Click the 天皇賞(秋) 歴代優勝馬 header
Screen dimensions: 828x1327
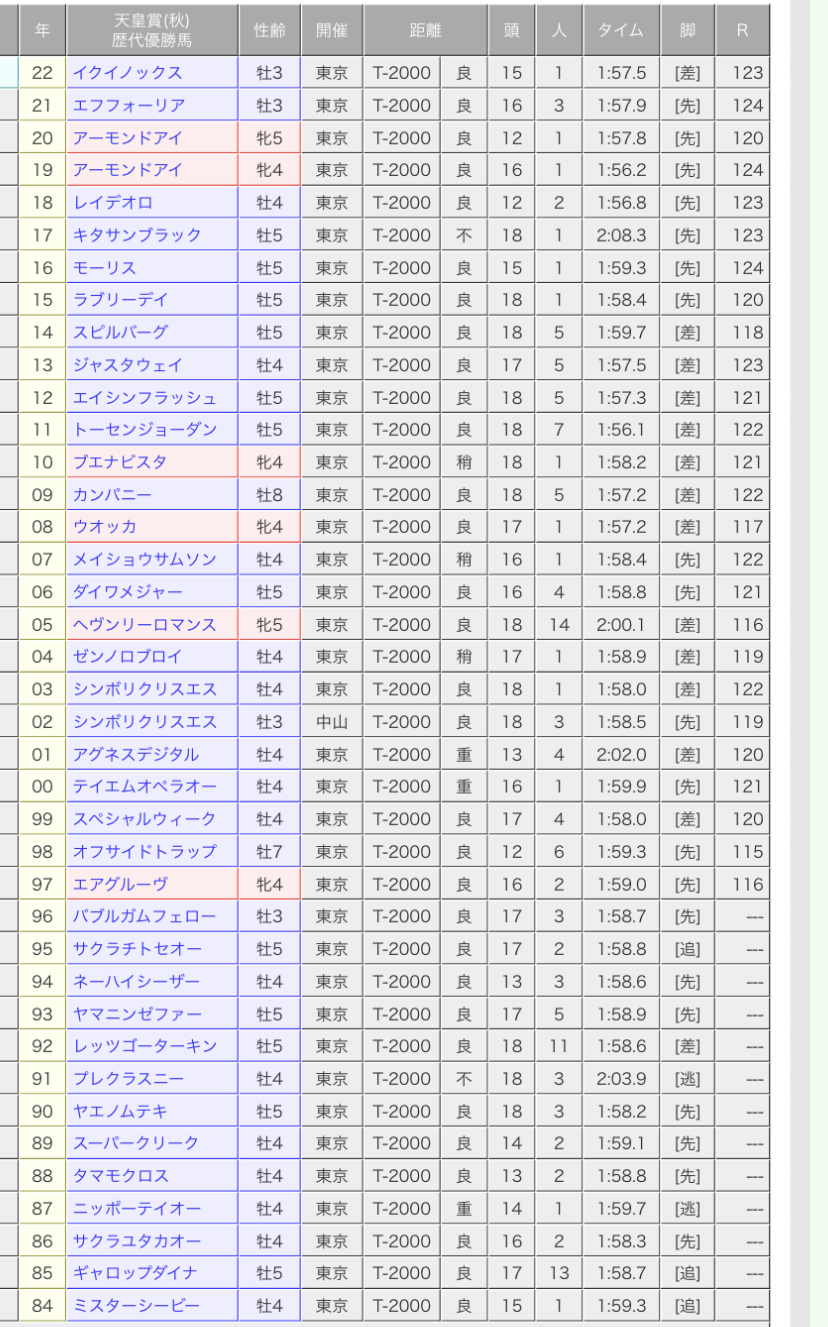152,30
